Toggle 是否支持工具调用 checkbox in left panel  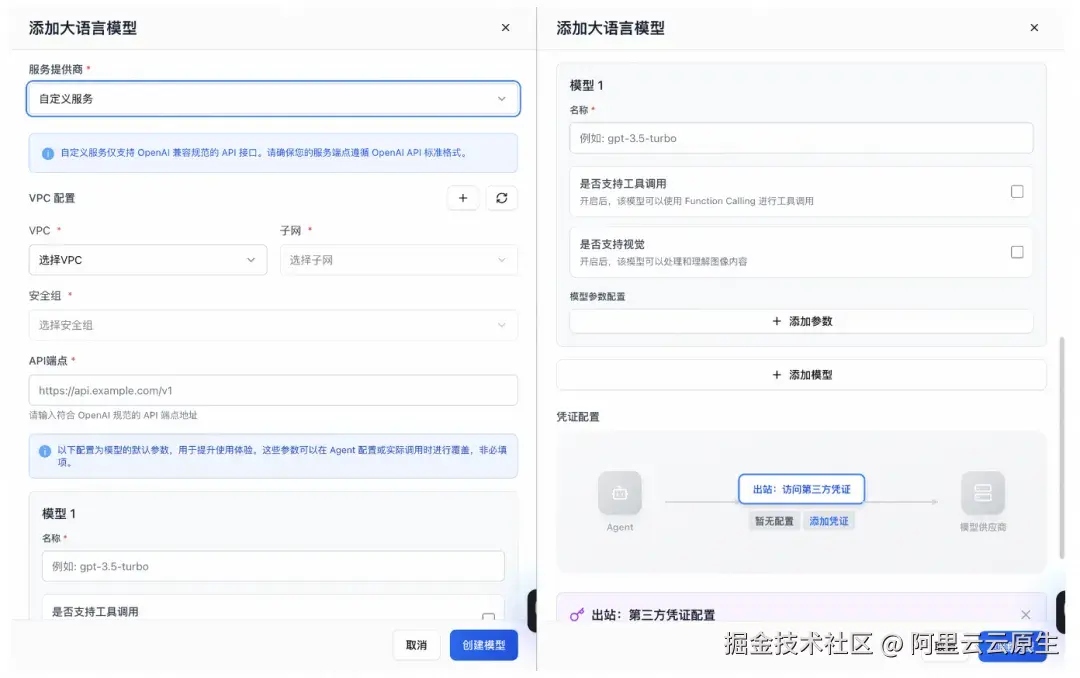[488, 618]
